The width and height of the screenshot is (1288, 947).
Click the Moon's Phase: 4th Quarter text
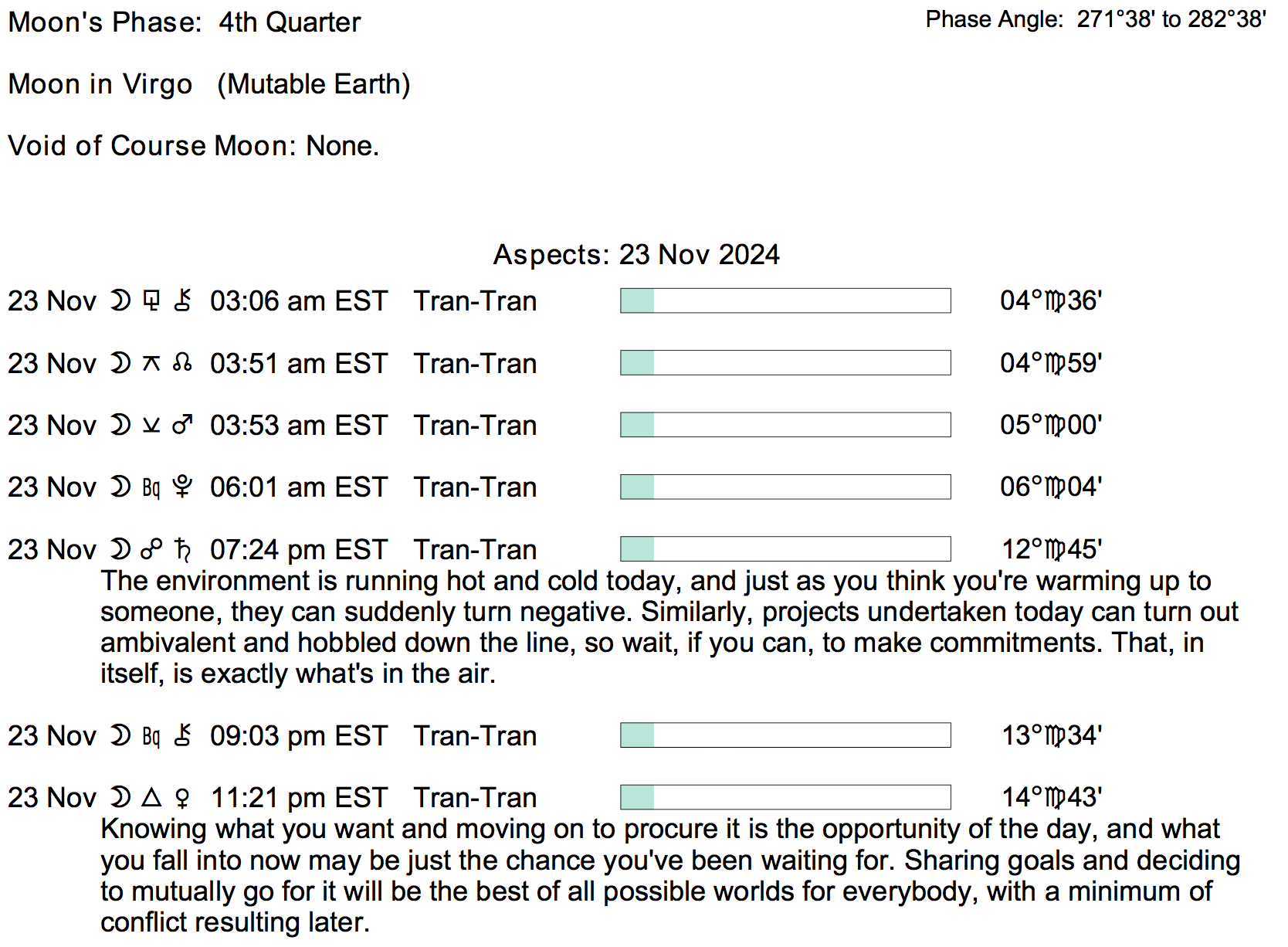coord(184,22)
